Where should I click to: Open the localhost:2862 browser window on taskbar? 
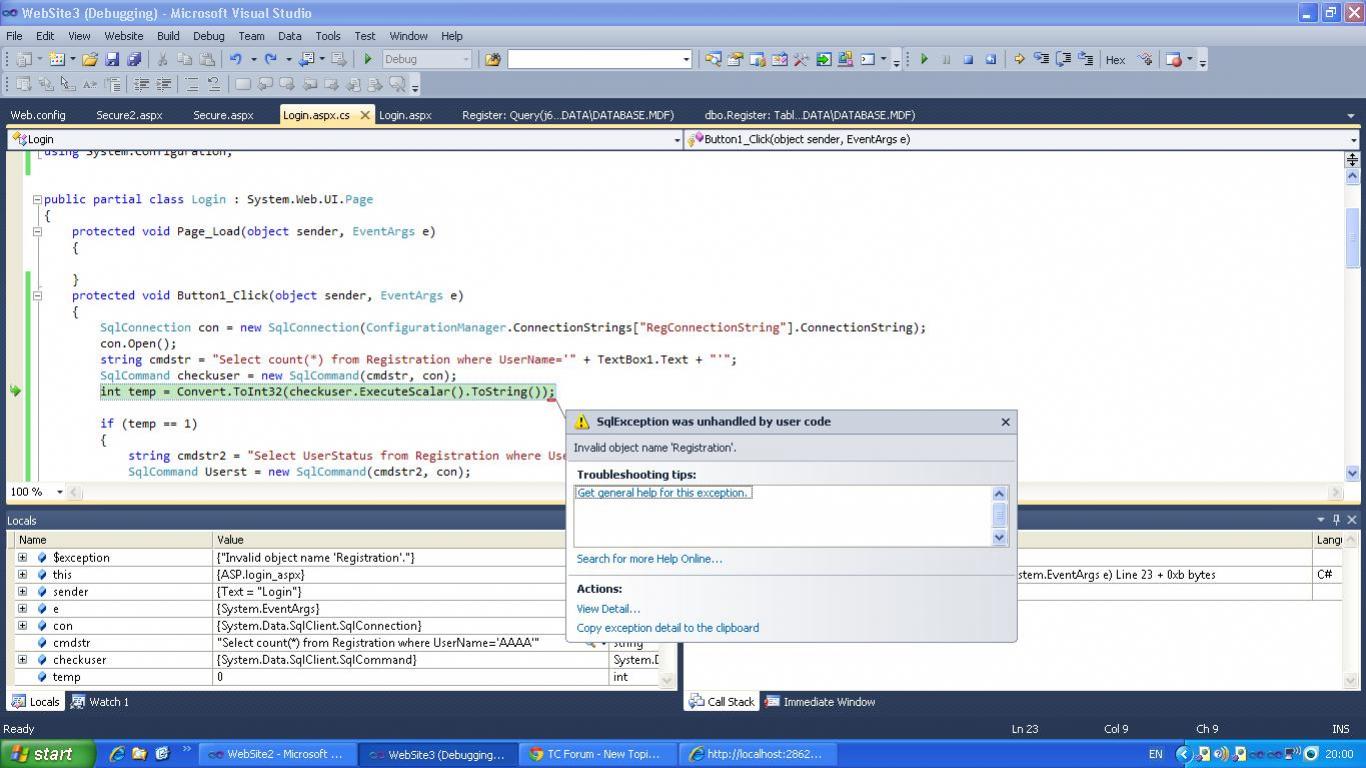(x=756, y=754)
